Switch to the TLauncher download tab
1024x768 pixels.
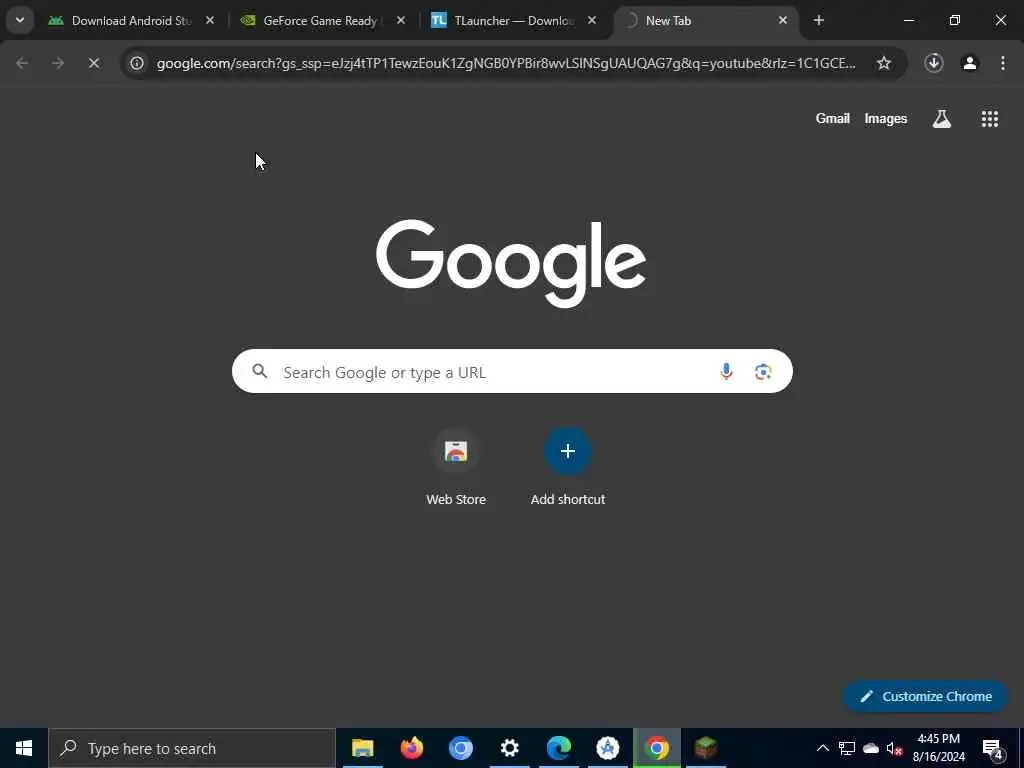(x=513, y=21)
